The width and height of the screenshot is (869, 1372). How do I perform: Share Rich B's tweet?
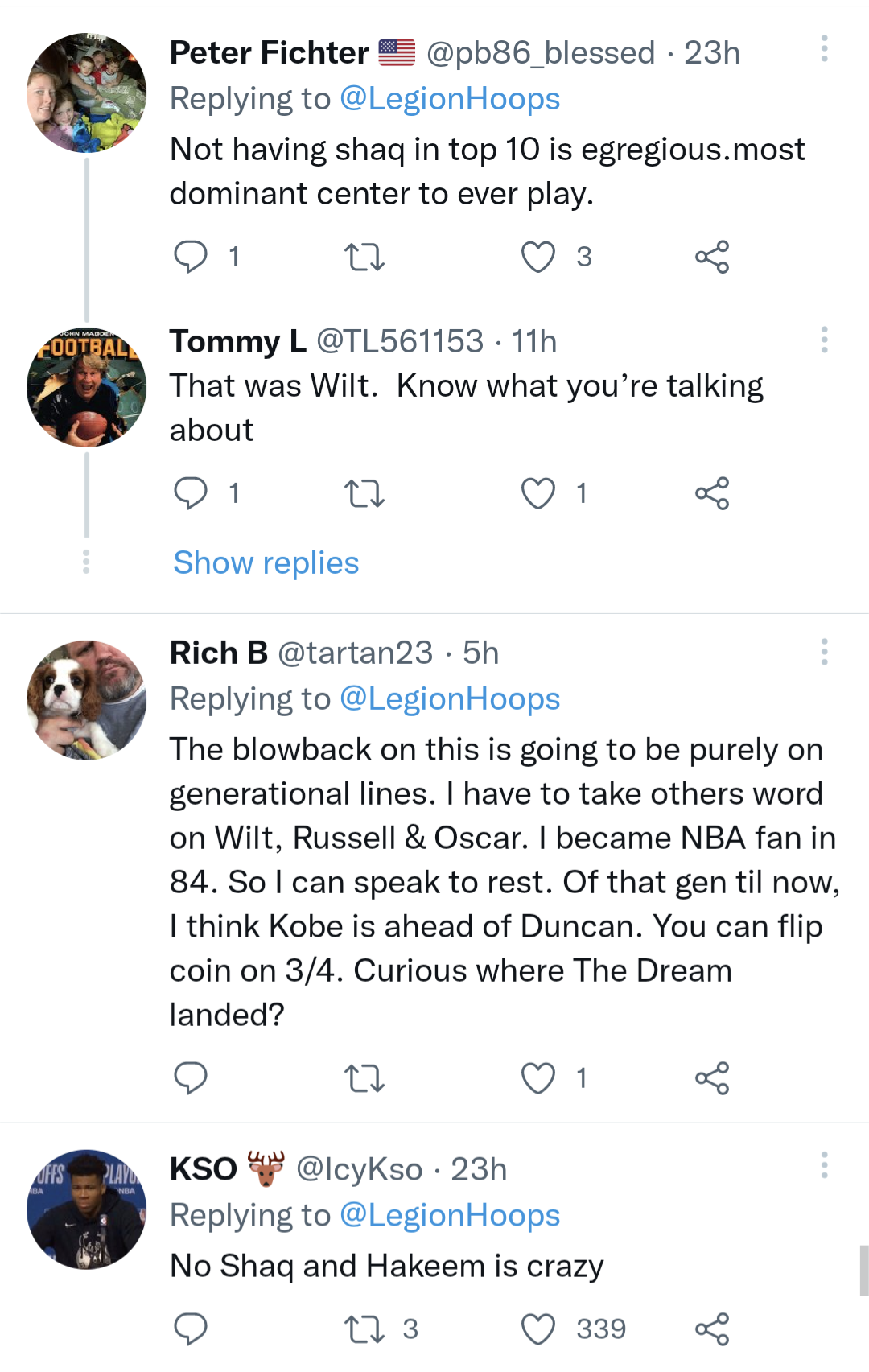712,1078
